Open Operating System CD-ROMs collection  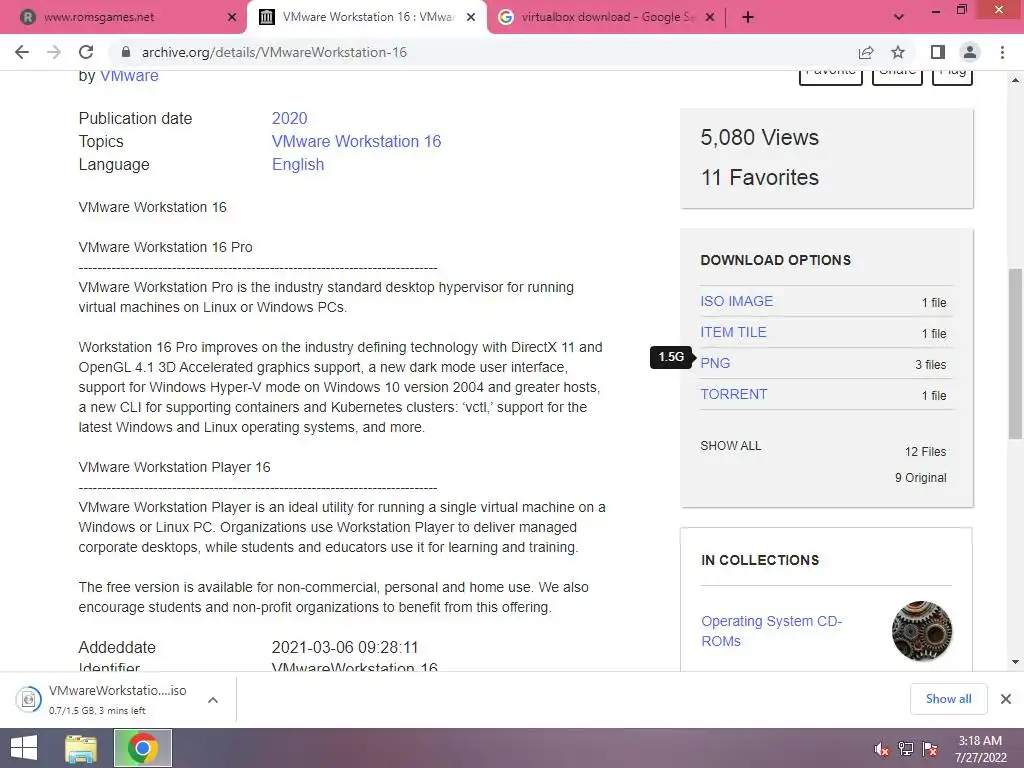pos(771,631)
